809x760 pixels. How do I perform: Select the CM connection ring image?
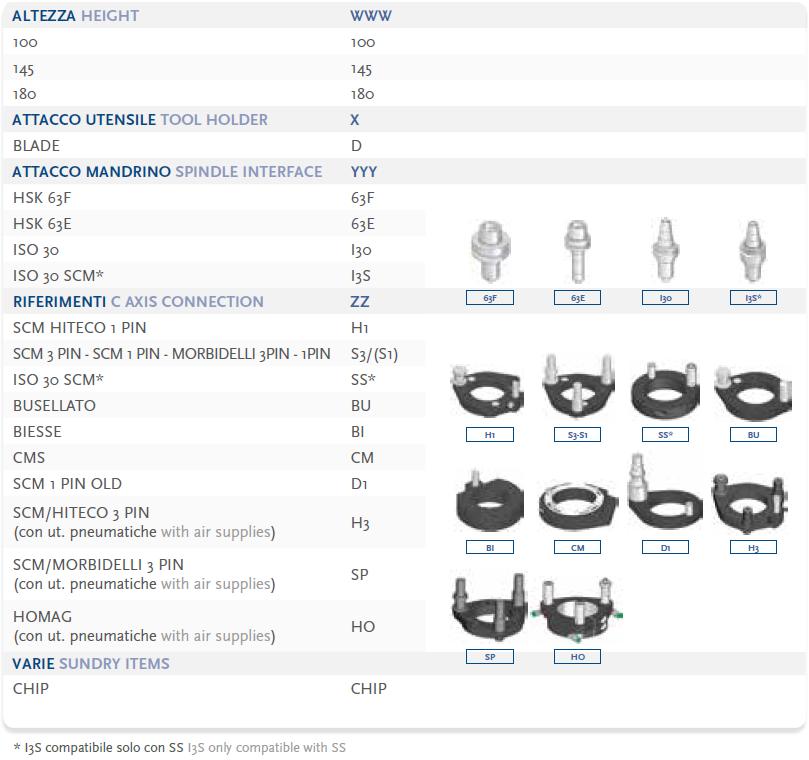pos(577,505)
